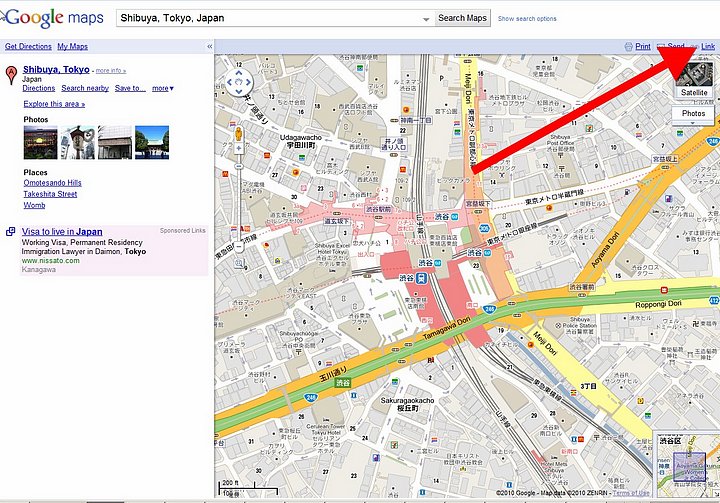
Task: Pan the map left with arrow control
Action: (230, 83)
